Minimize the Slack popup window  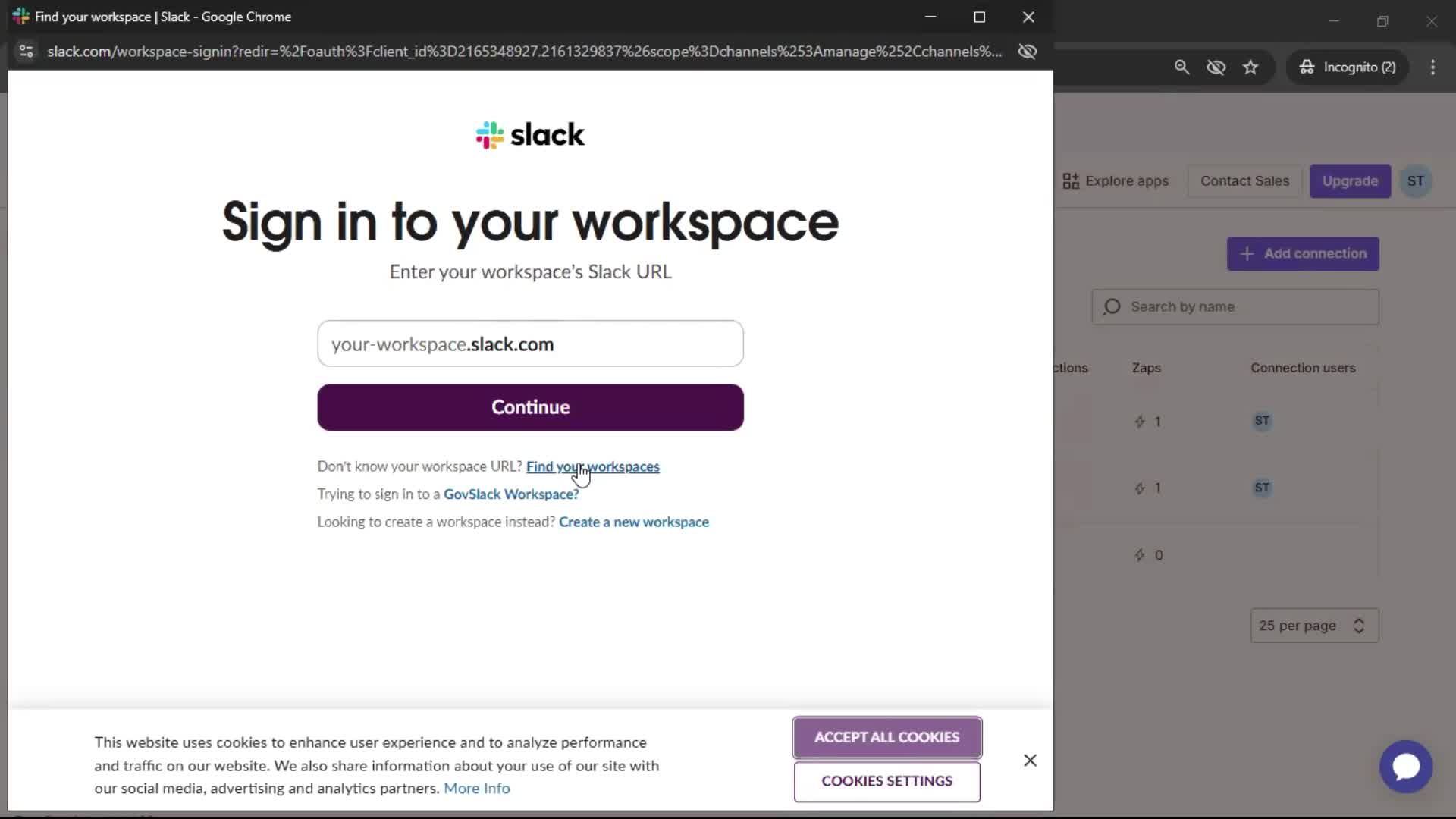(x=930, y=17)
